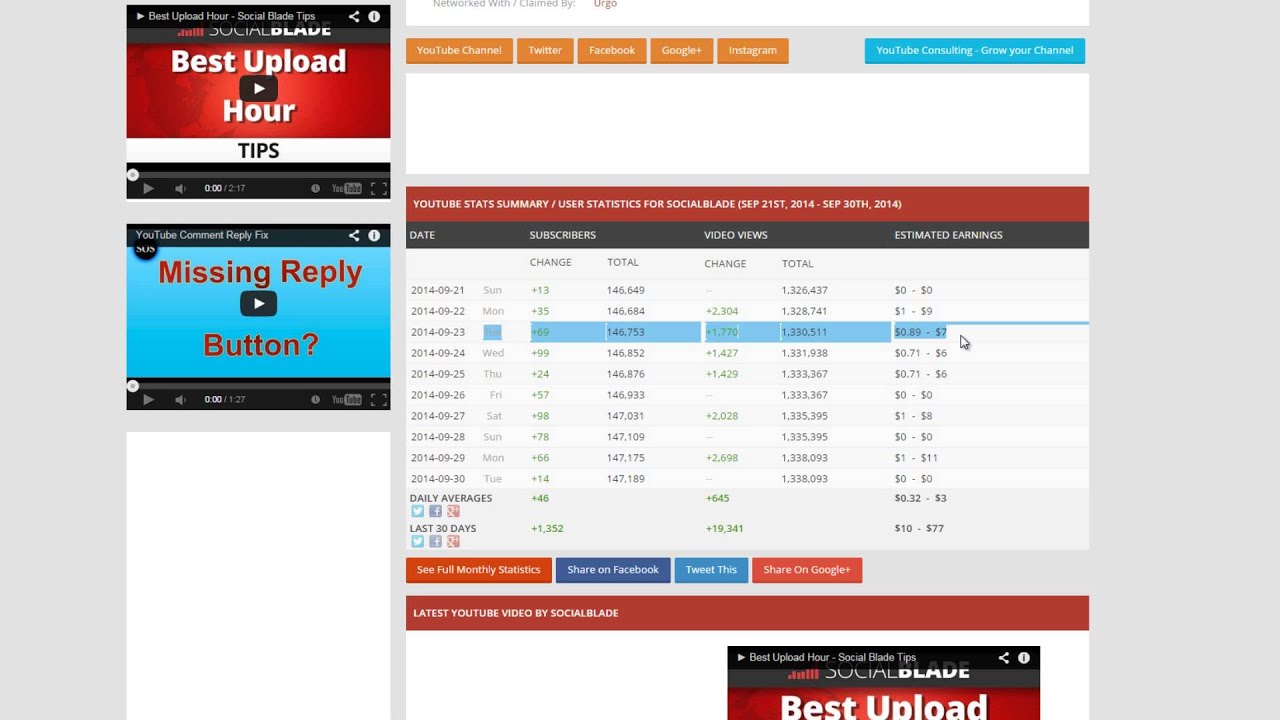Click Share on Facebook button

coord(613,570)
